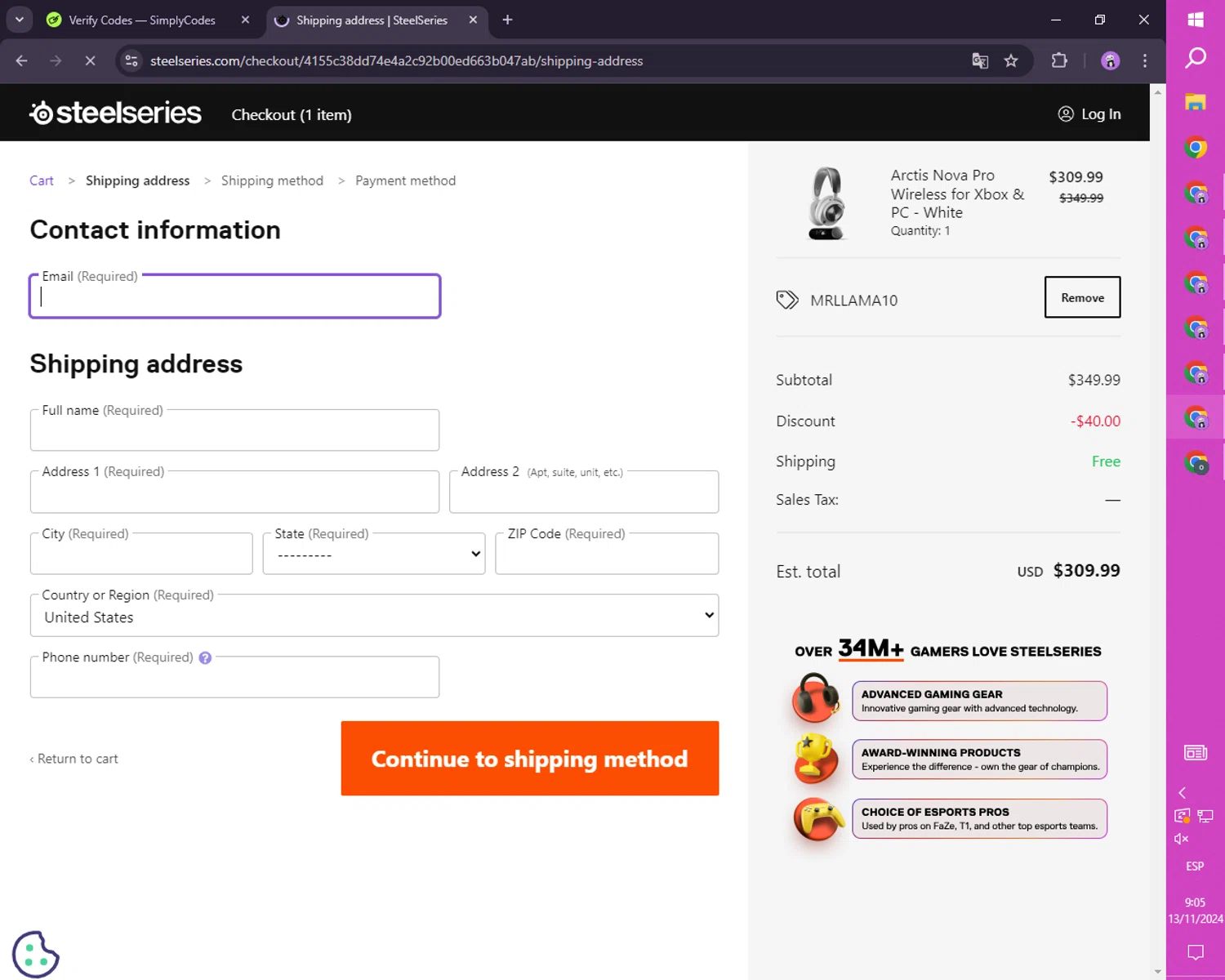Click the translate page icon
1225x980 pixels.
tap(980, 60)
